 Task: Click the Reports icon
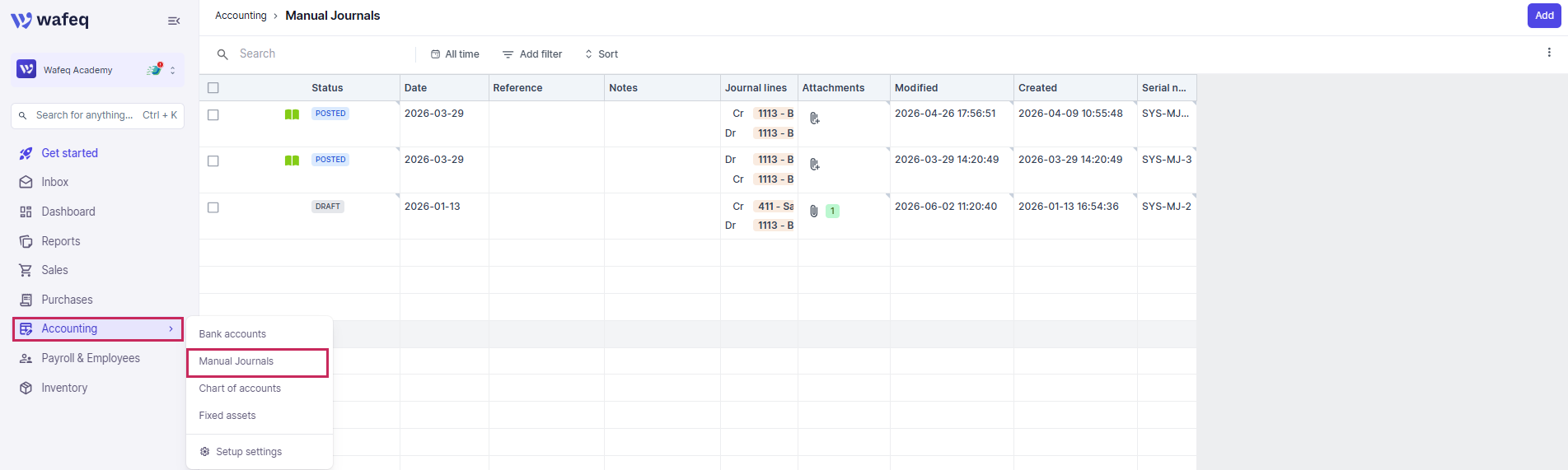(x=26, y=241)
